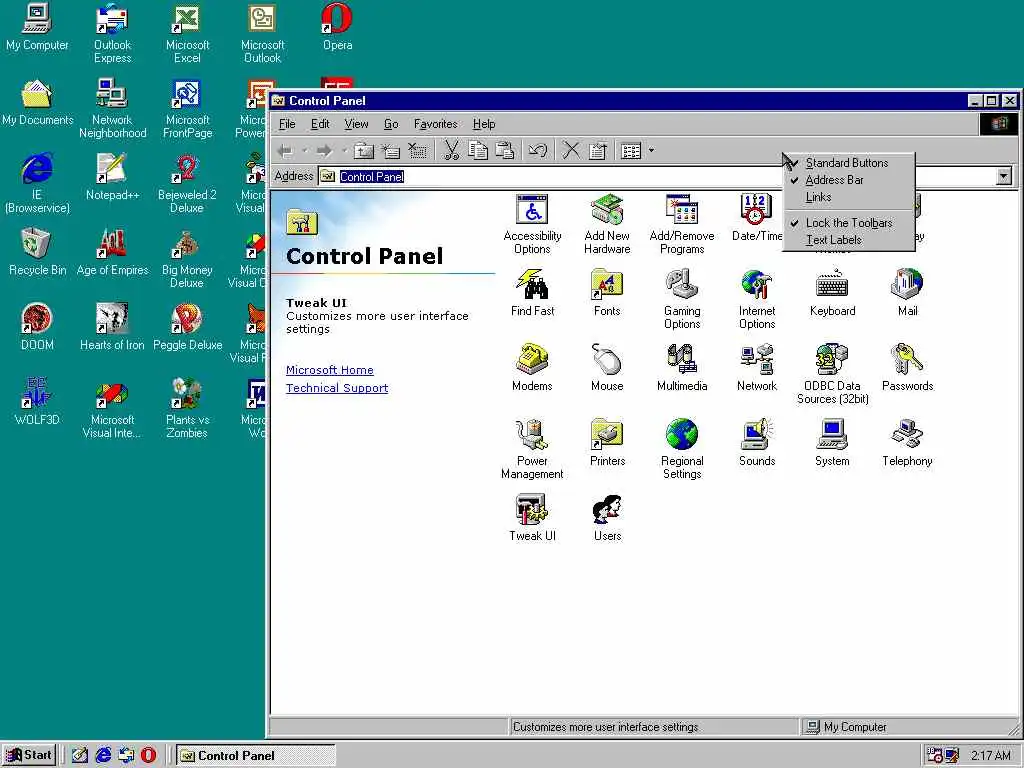
Task: Open the Mail applet
Action: (907, 293)
